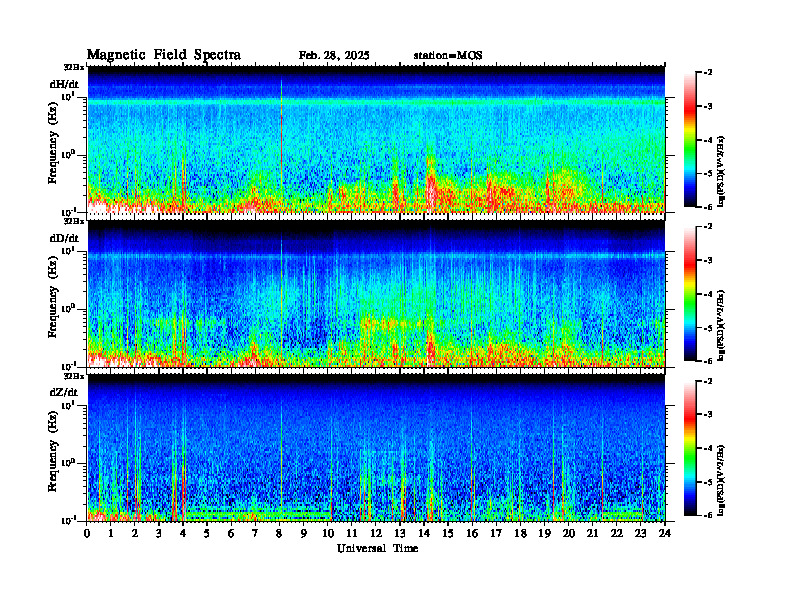
Task: Click inside the dZ/dt spectrogram plot
Action: tap(376, 447)
